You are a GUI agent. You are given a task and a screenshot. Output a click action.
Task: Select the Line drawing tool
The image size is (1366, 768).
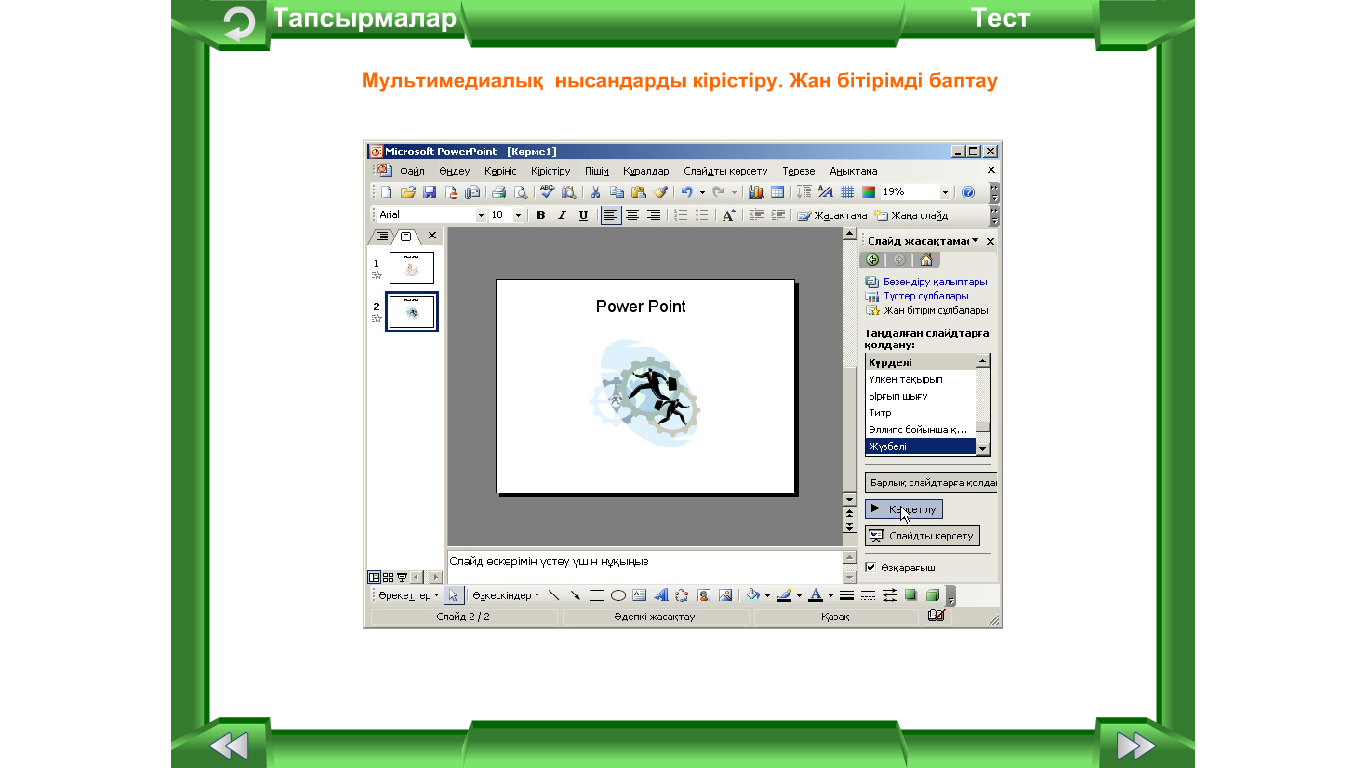553,595
